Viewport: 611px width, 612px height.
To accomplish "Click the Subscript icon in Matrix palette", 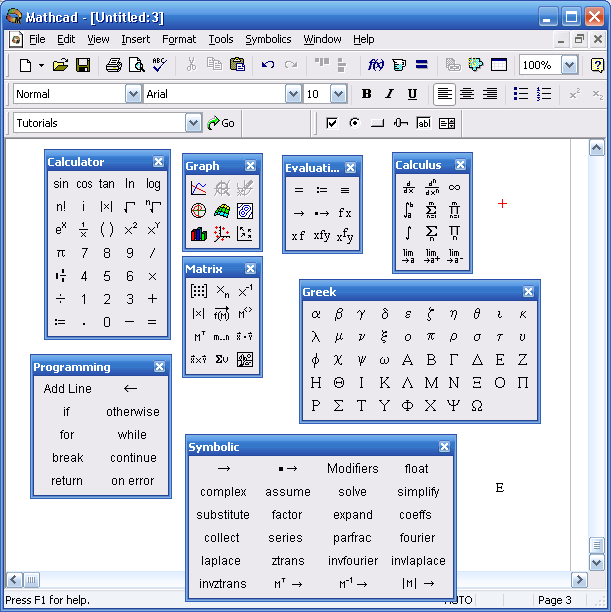I will (x=222, y=291).
